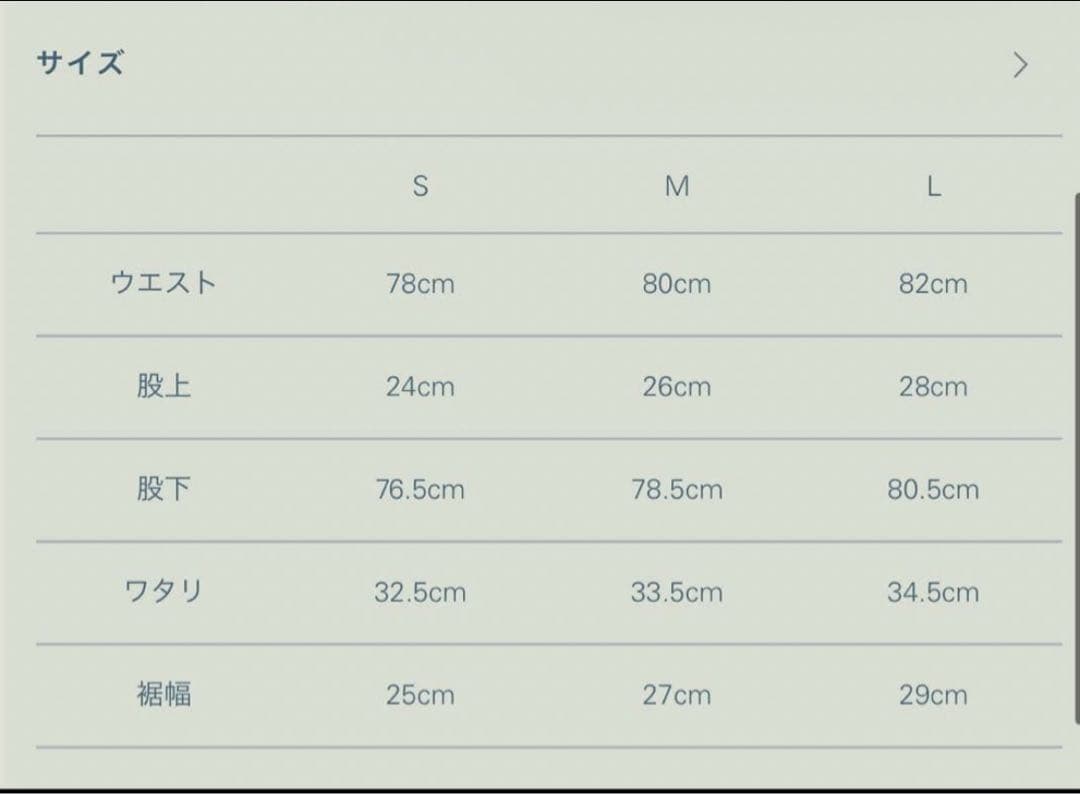Click the 裾幅 row label
The height and width of the screenshot is (794, 1080).
pyautogui.click(x=163, y=694)
